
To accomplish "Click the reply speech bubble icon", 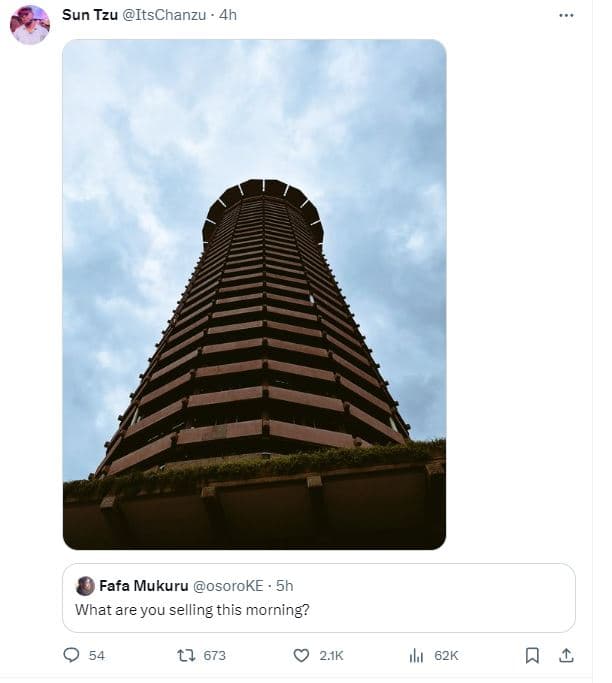I will tap(71, 655).
